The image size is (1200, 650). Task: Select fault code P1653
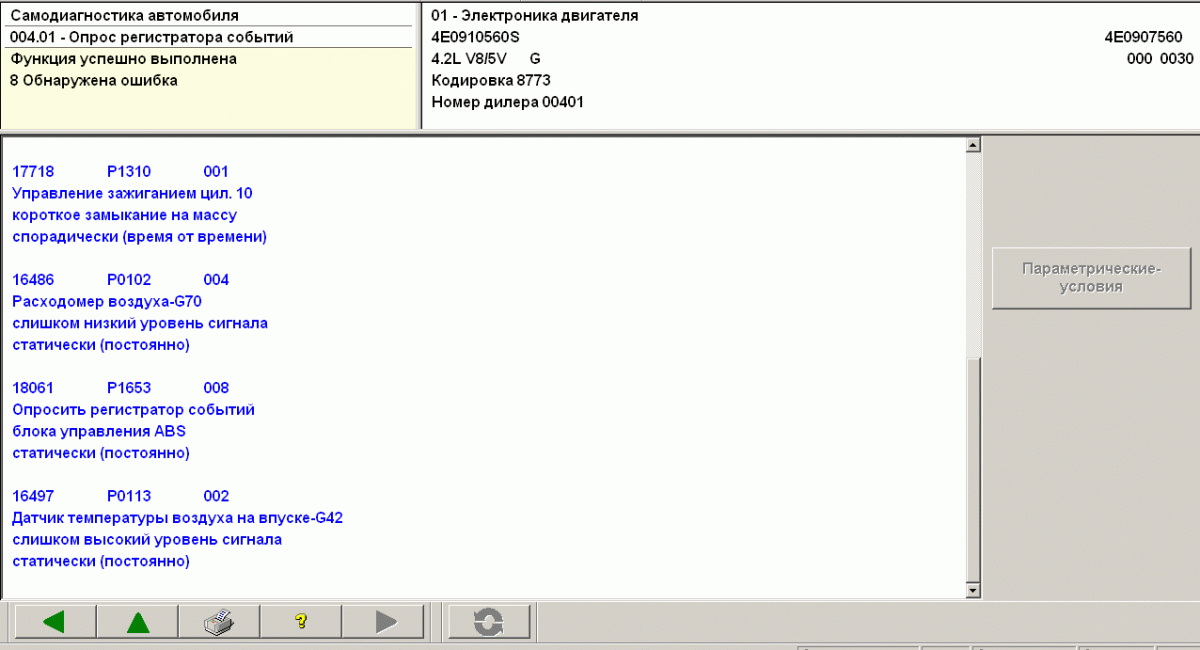point(129,388)
